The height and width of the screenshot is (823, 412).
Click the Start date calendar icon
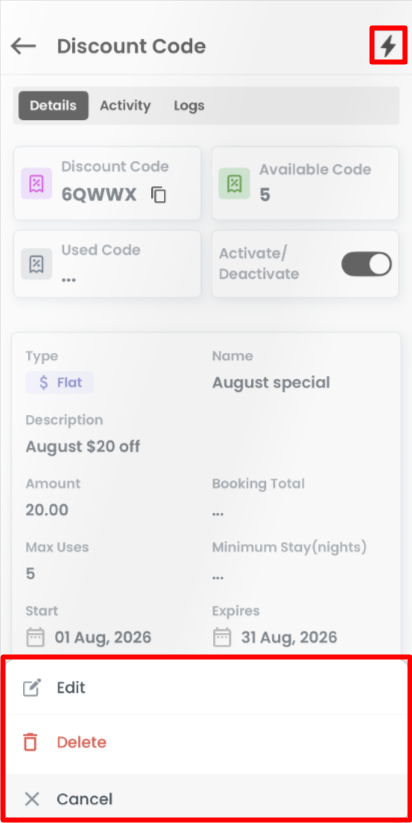point(35,638)
